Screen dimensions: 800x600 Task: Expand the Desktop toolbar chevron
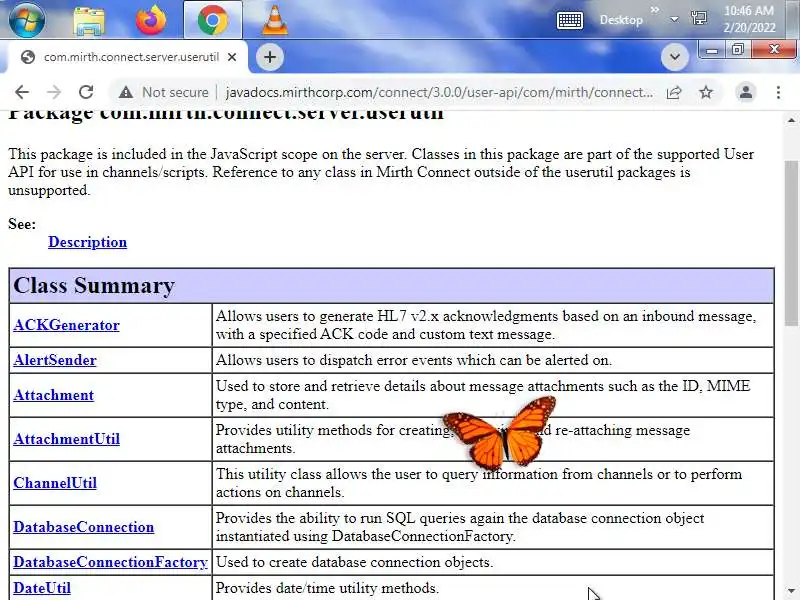(655, 9)
